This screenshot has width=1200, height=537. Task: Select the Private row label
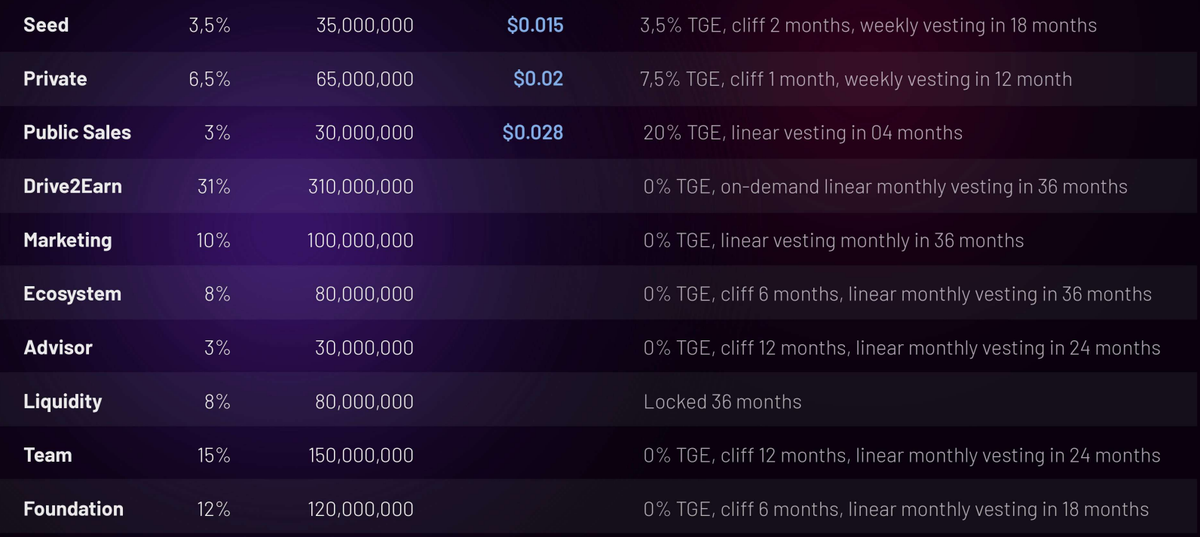point(55,79)
